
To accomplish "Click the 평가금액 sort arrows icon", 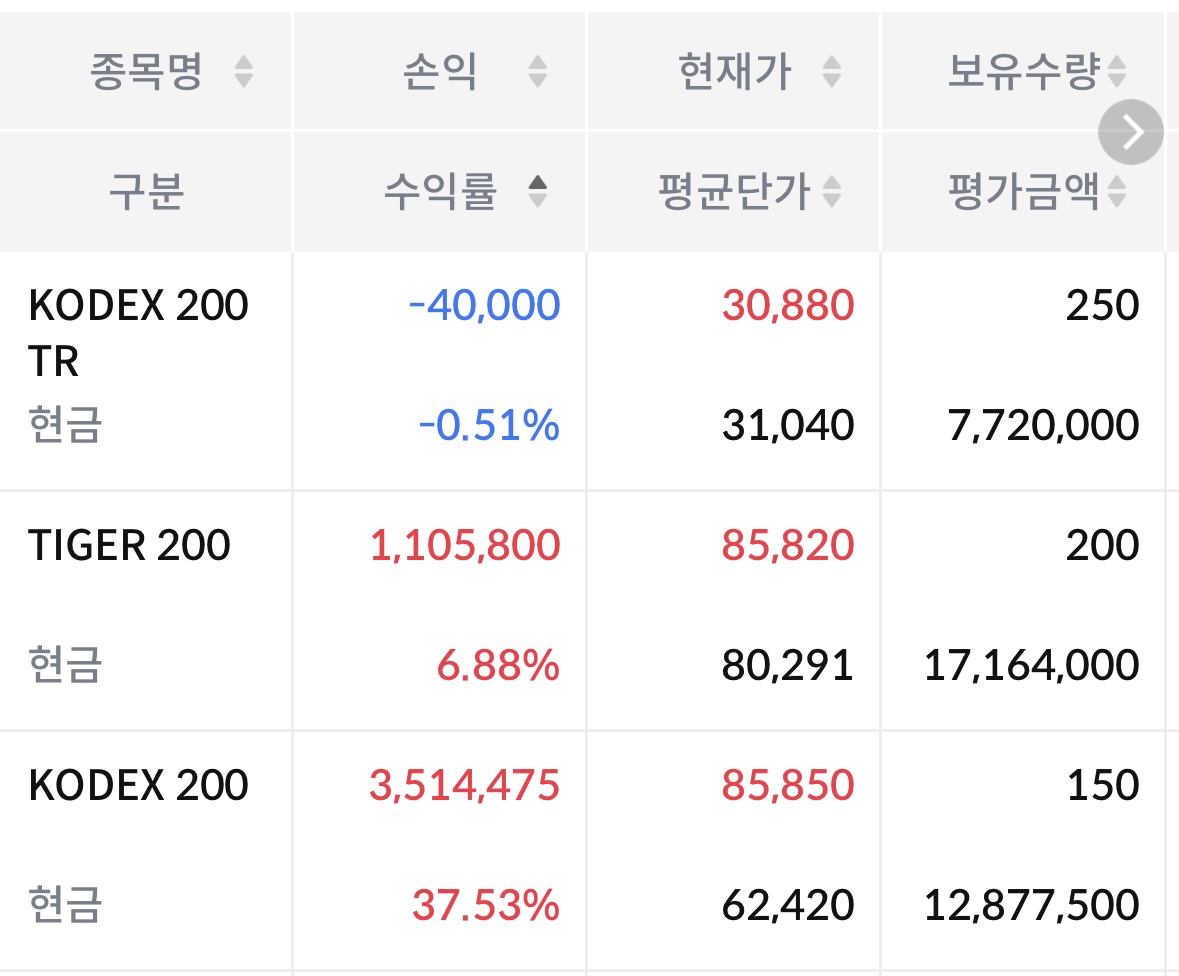I will click(x=1116, y=191).
